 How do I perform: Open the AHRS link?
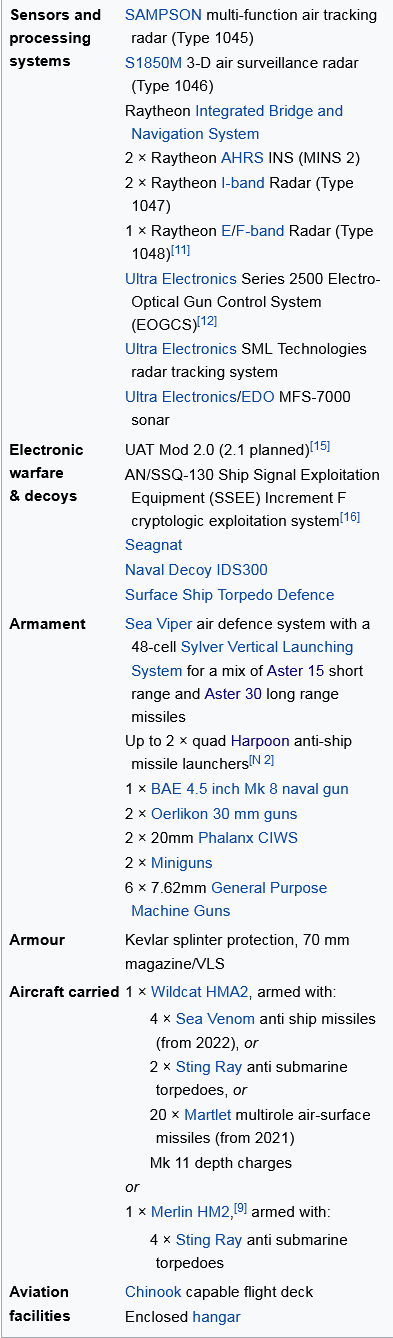pyautogui.click(x=243, y=158)
